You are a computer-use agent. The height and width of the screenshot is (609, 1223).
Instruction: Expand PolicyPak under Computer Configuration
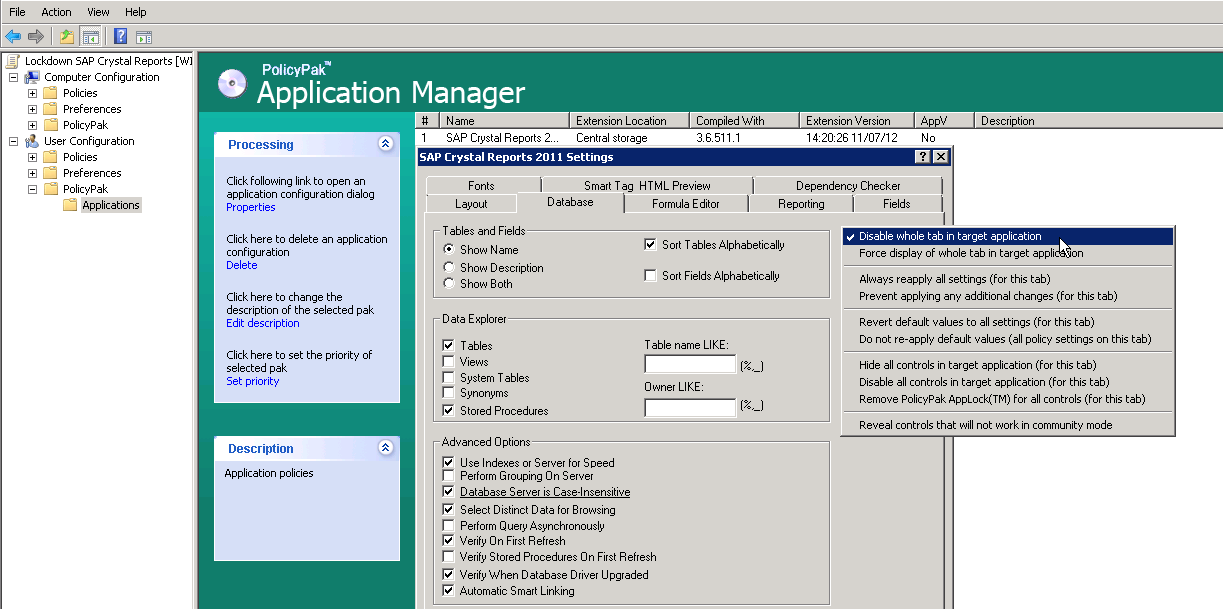[x=32, y=125]
